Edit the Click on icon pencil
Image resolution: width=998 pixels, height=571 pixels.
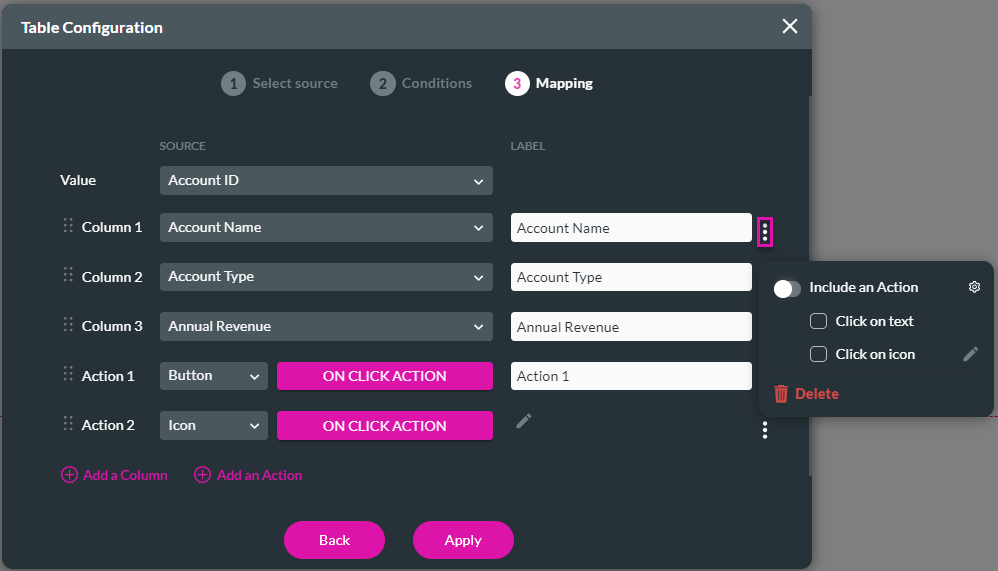970,354
